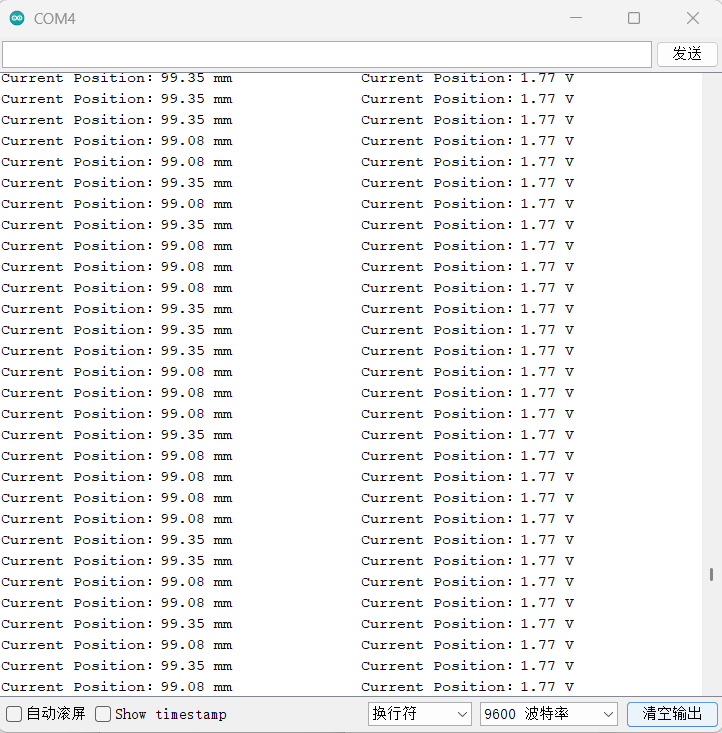
Task: Click the bottommost visible 99.08 mm reading
Action: (196, 687)
